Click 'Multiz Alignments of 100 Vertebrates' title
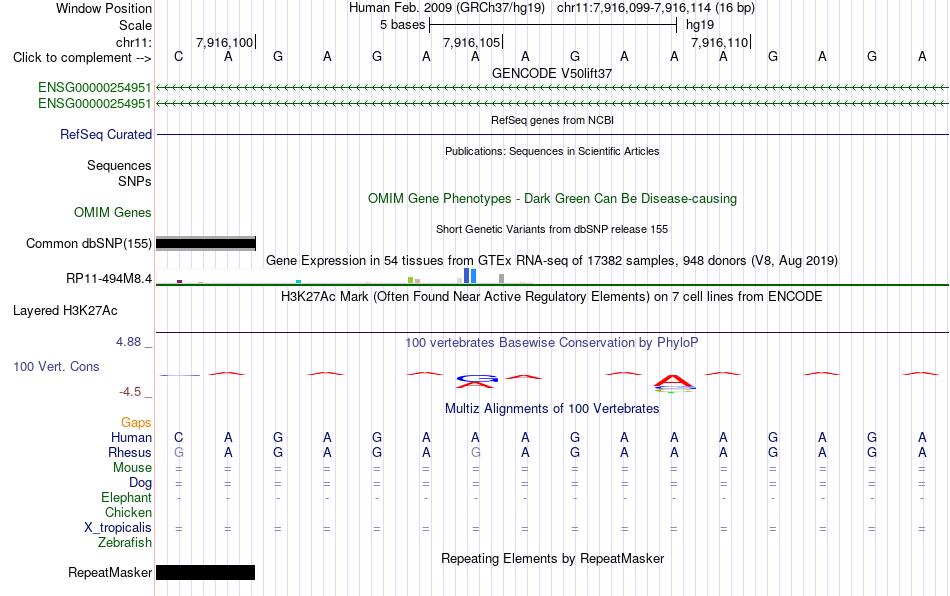950x596 pixels. tap(552, 408)
